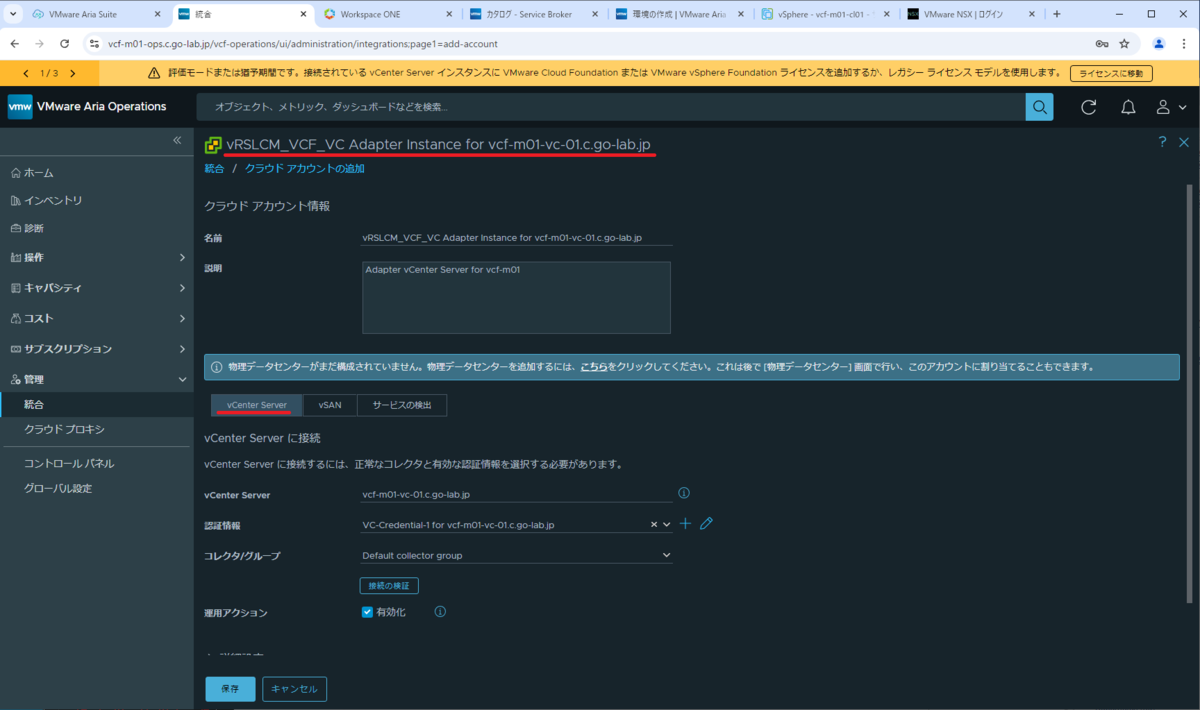The image size is (1200, 710).
Task: Switch to the vSAN tab
Action: click(x=330, y=405)
